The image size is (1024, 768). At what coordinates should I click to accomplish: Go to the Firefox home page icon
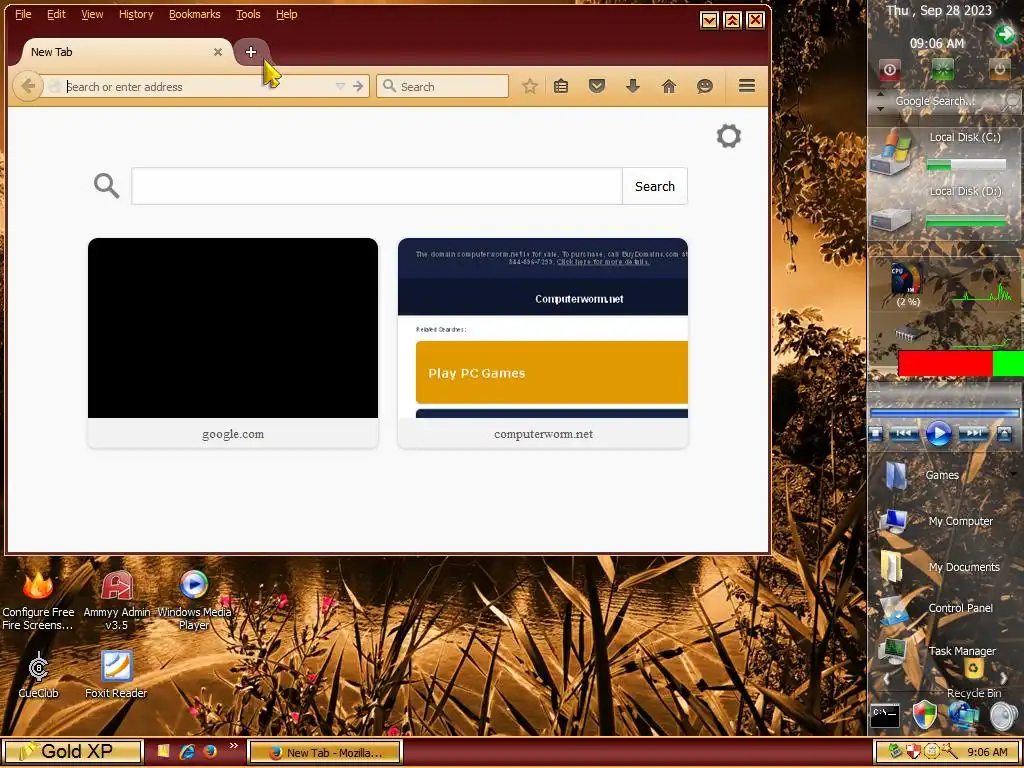tap(669, 86)
